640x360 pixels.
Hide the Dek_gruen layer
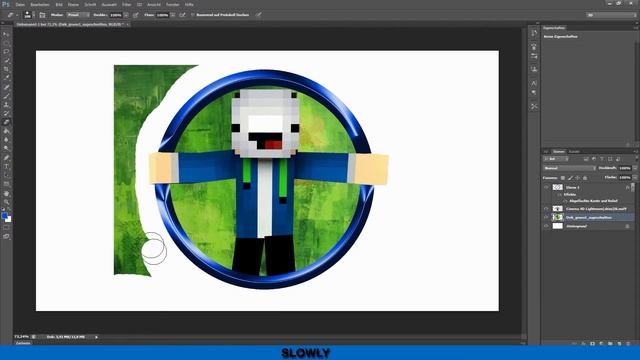click(546, 218)
